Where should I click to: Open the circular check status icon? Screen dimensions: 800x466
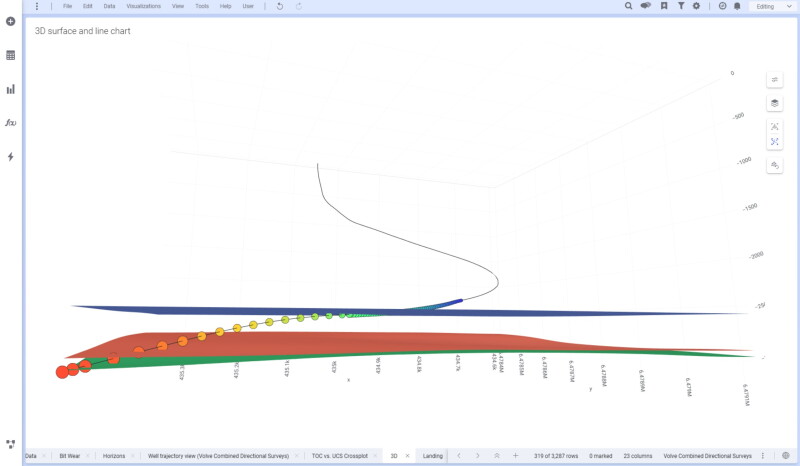(722, 6)
